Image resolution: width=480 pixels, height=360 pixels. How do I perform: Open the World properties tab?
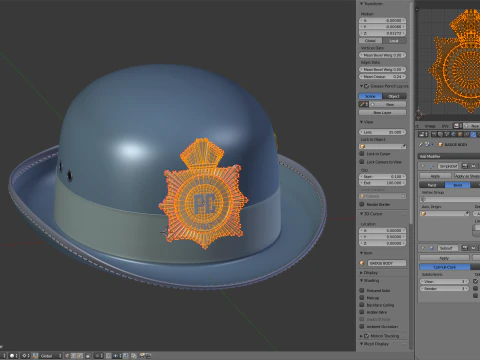click(x=453, y=134)
